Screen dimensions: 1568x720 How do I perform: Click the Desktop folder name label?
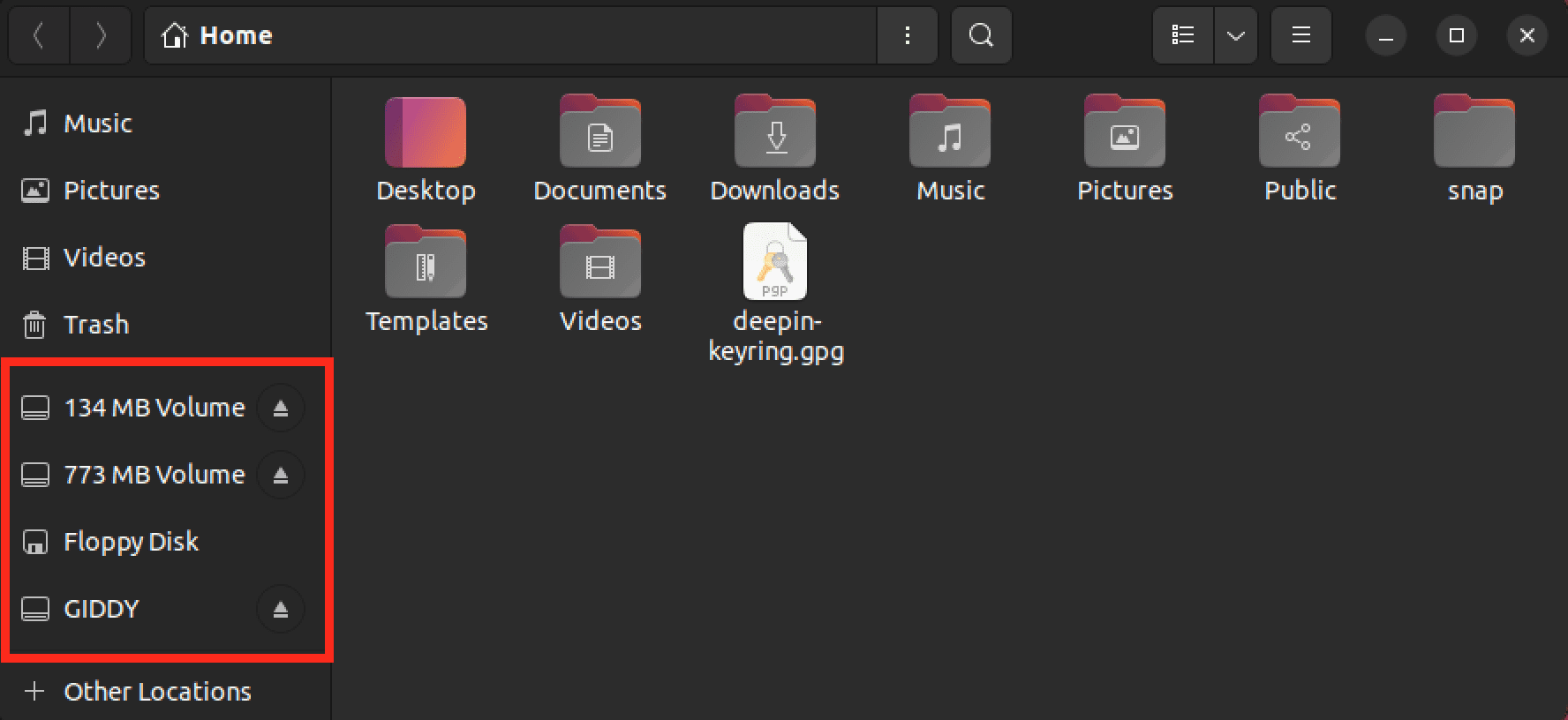[x=426, y=191]
